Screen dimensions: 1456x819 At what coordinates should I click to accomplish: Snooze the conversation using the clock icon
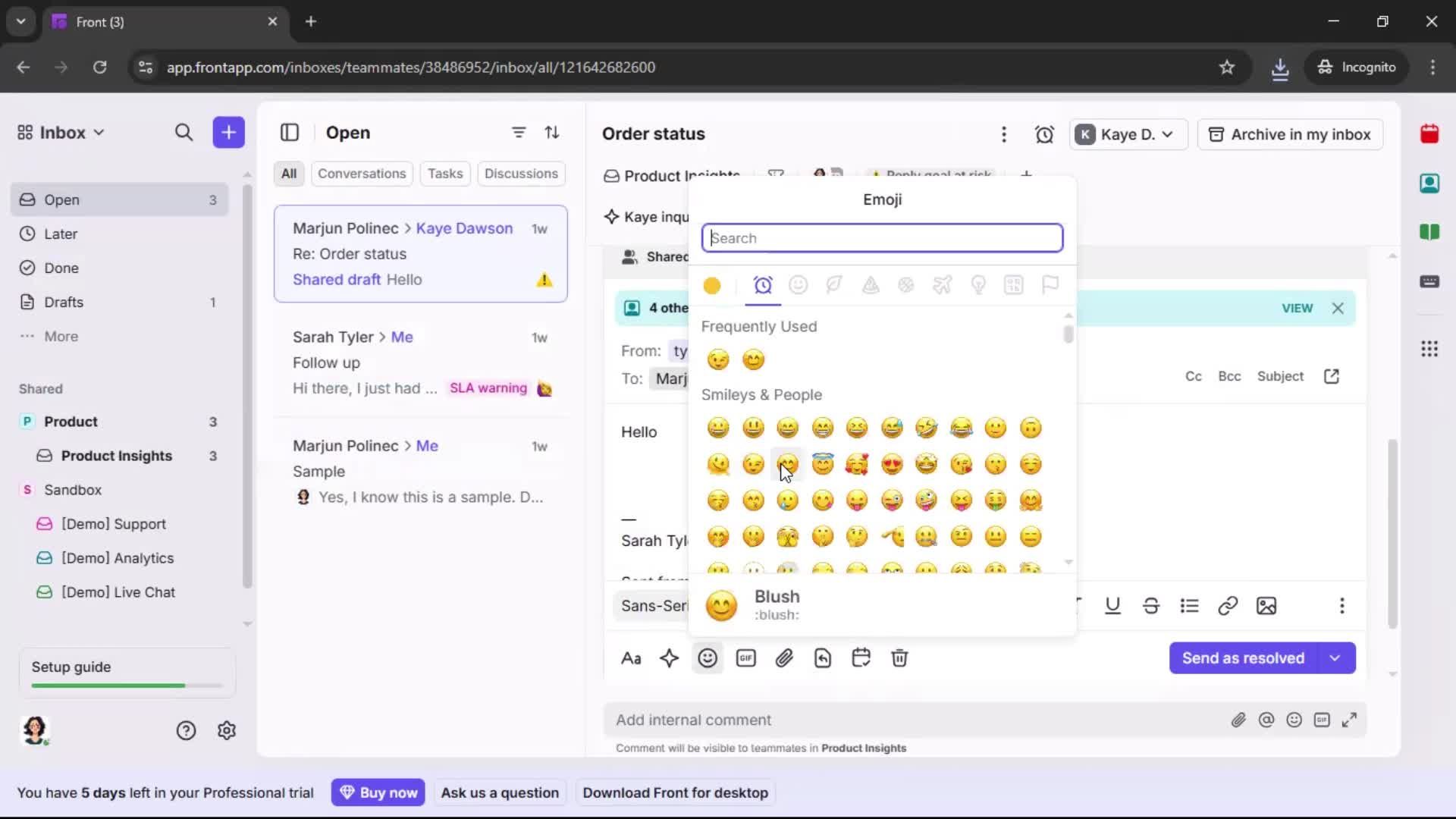coord(1044,133)
